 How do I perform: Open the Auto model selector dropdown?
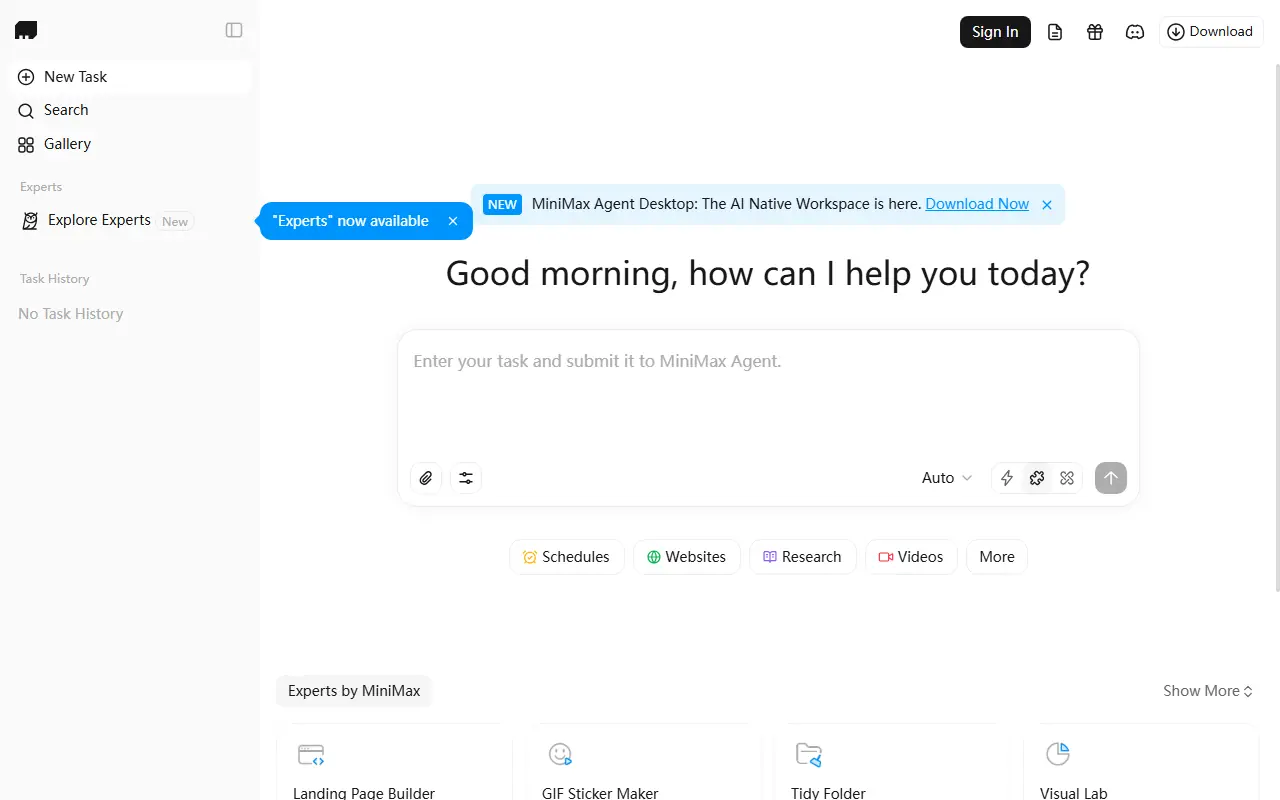[x=945, y=478]
